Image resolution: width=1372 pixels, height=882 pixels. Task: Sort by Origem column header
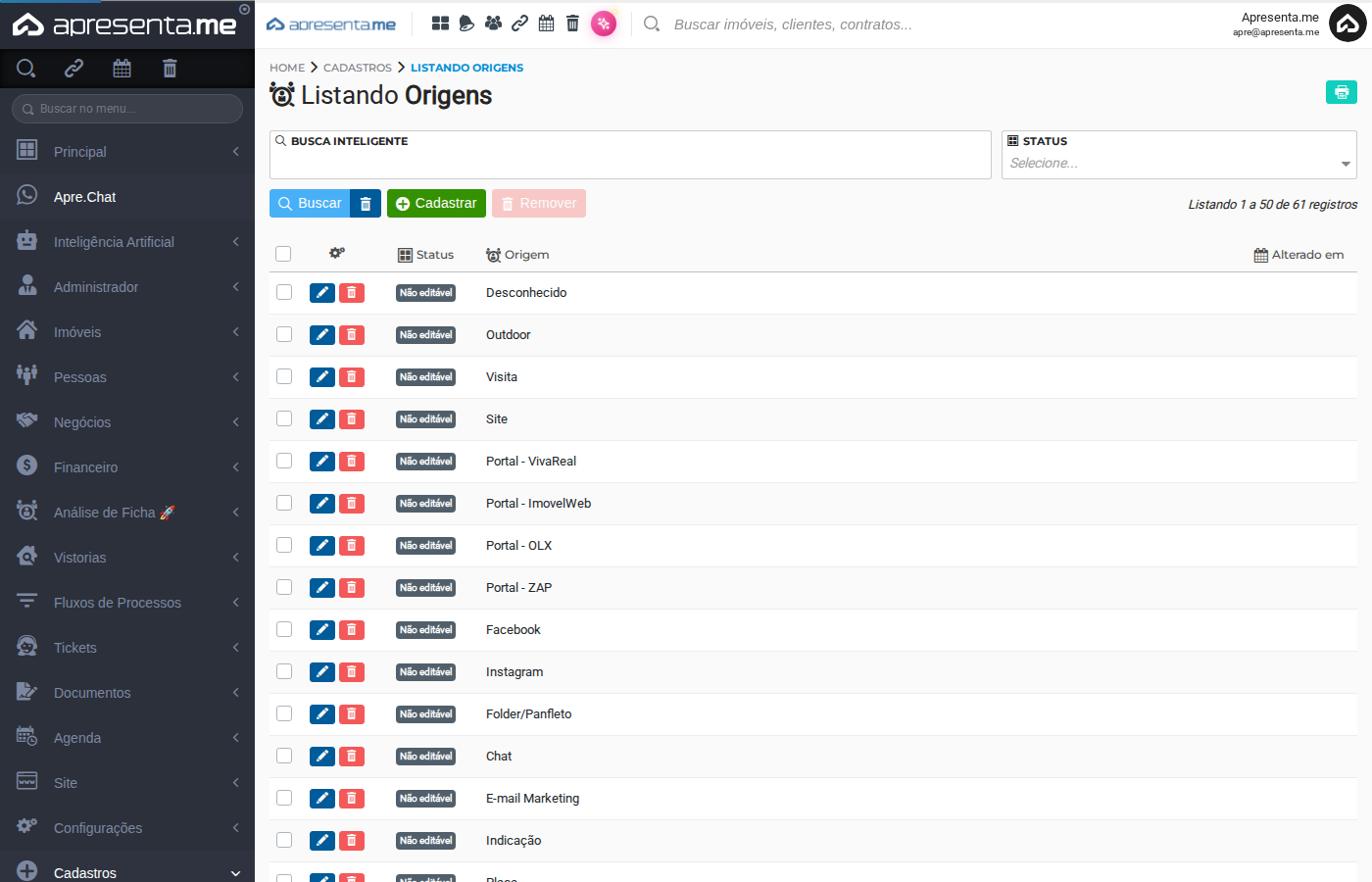tap(517, 255)
